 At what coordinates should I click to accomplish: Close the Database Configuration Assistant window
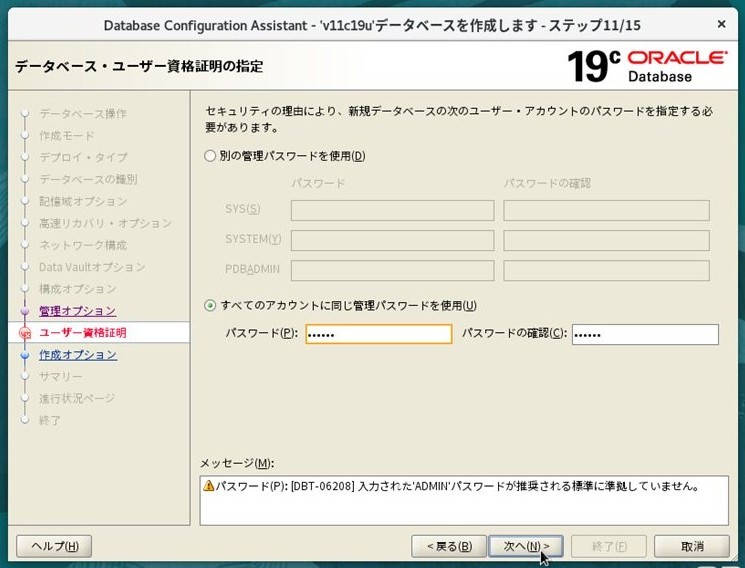coord(721,24)
